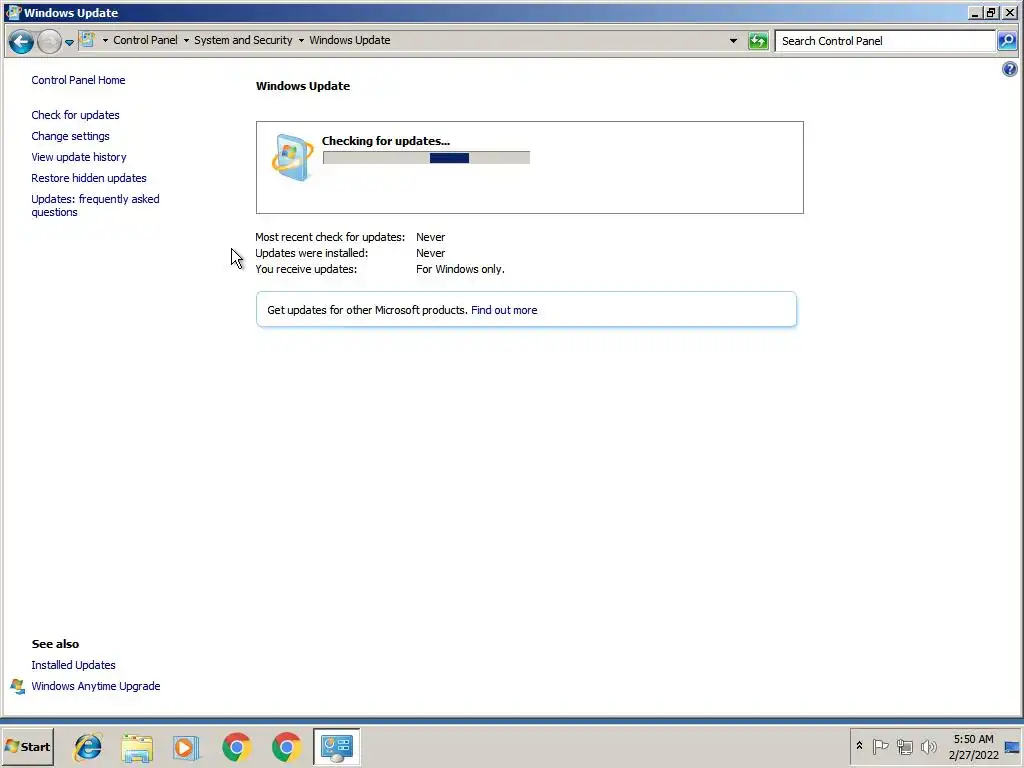Click 'Checking for updates...' text
Screen dimensions: 1024x768
386,141
